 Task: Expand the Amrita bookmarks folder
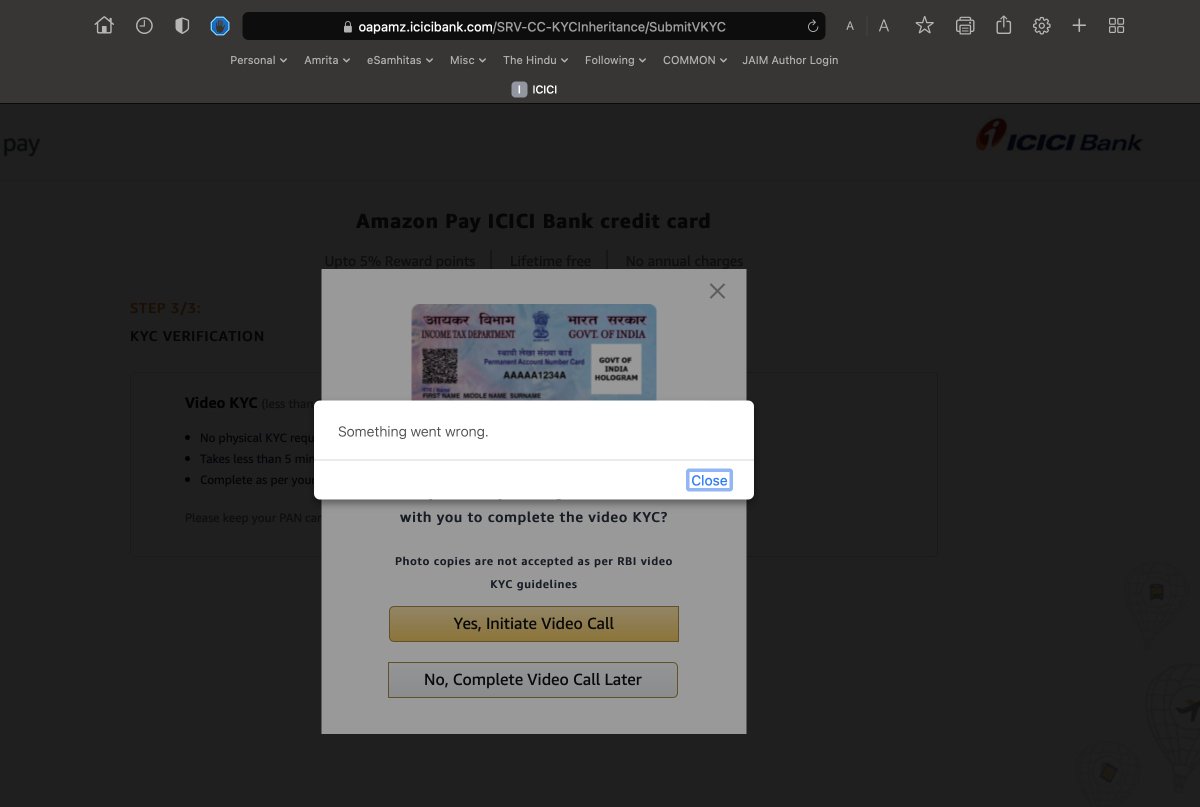(327, 60)
